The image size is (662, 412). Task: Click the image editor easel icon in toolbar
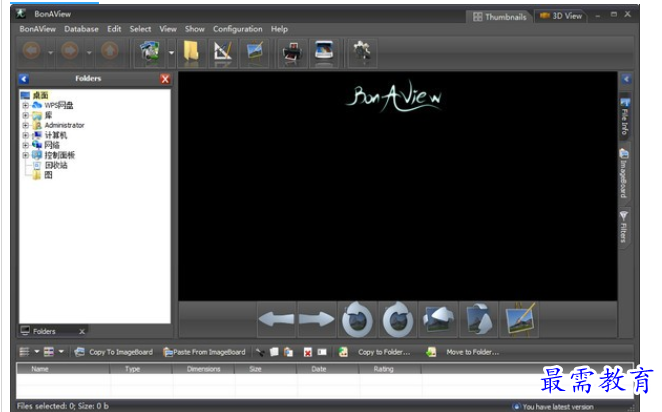tap(255, 52)
